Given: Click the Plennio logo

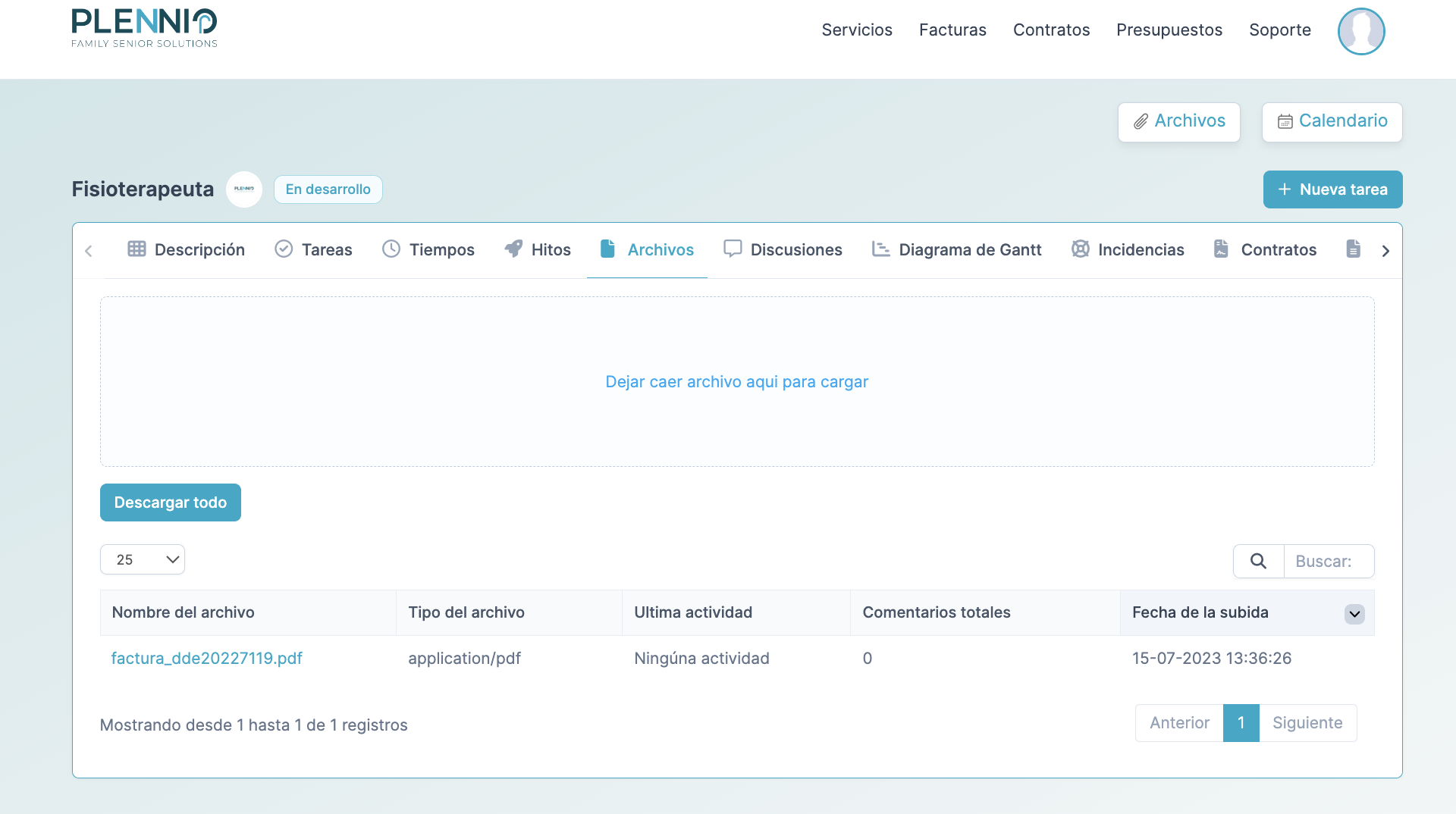Looking at the screenshot, I should (x=144, y=28).
